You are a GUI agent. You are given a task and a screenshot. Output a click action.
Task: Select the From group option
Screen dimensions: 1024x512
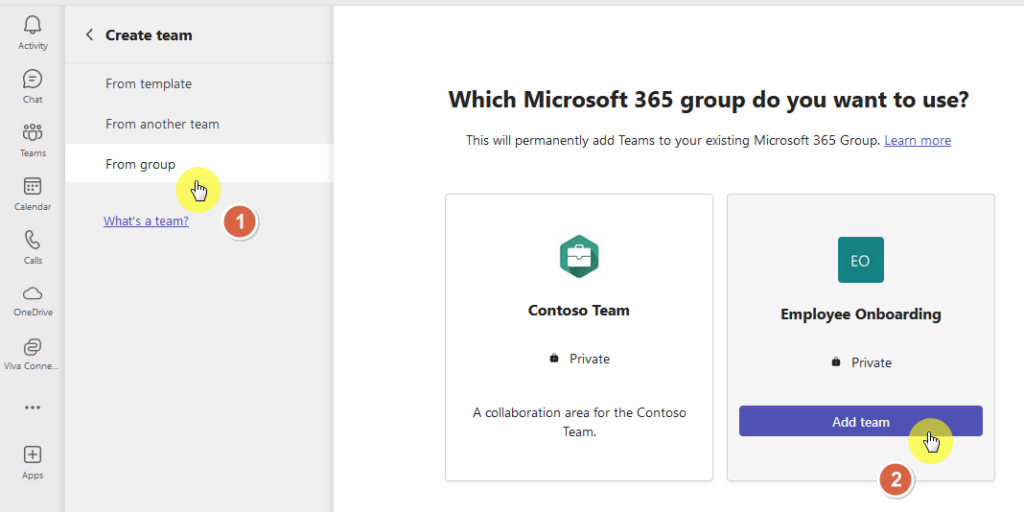click(x=199, y=164)
